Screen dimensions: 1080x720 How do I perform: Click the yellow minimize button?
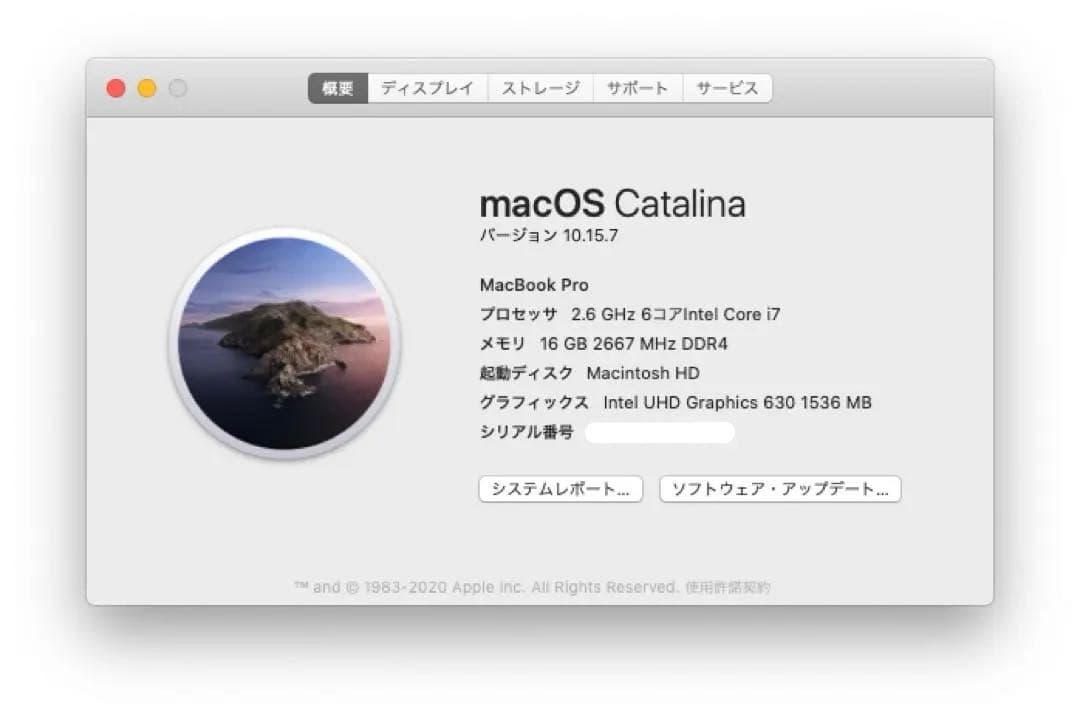click(146, 87)
